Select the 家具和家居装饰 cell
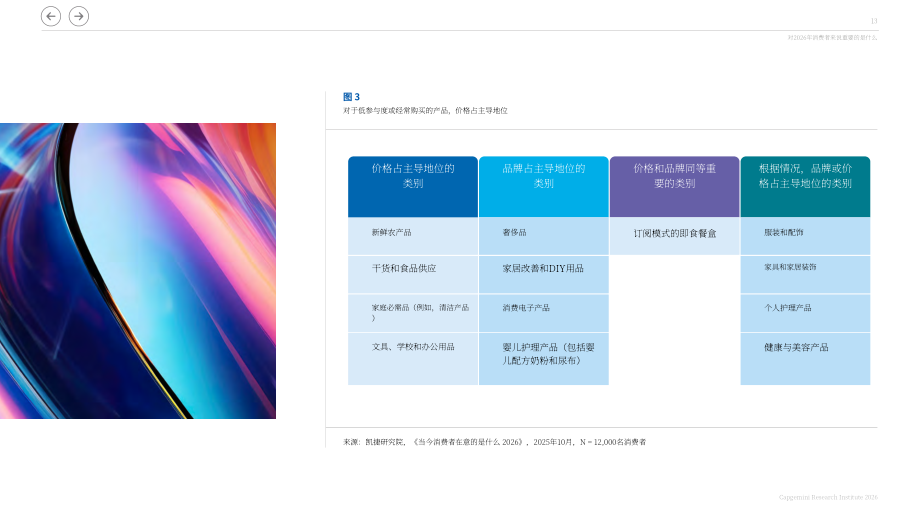The width and height of the screenshot is (920, 518). [805, 275]
